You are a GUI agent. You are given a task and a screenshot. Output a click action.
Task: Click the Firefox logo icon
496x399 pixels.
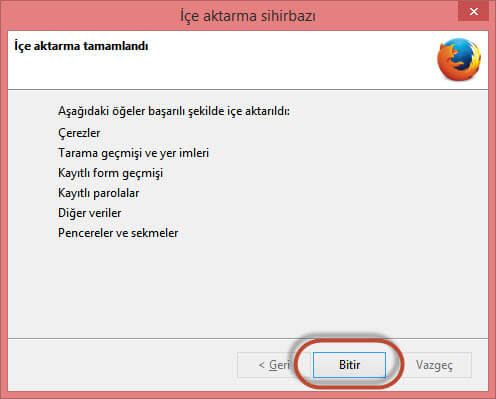459,59
